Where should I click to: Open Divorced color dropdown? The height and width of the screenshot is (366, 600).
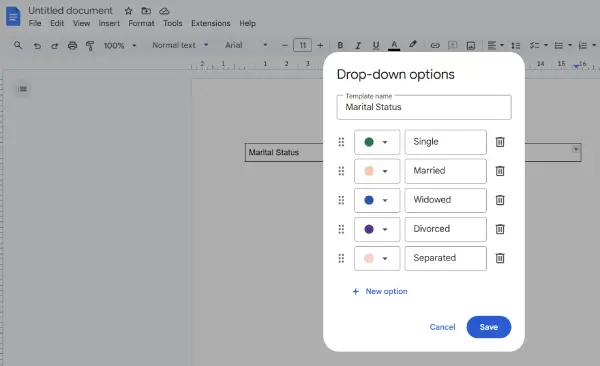click(x=377, y=229)
